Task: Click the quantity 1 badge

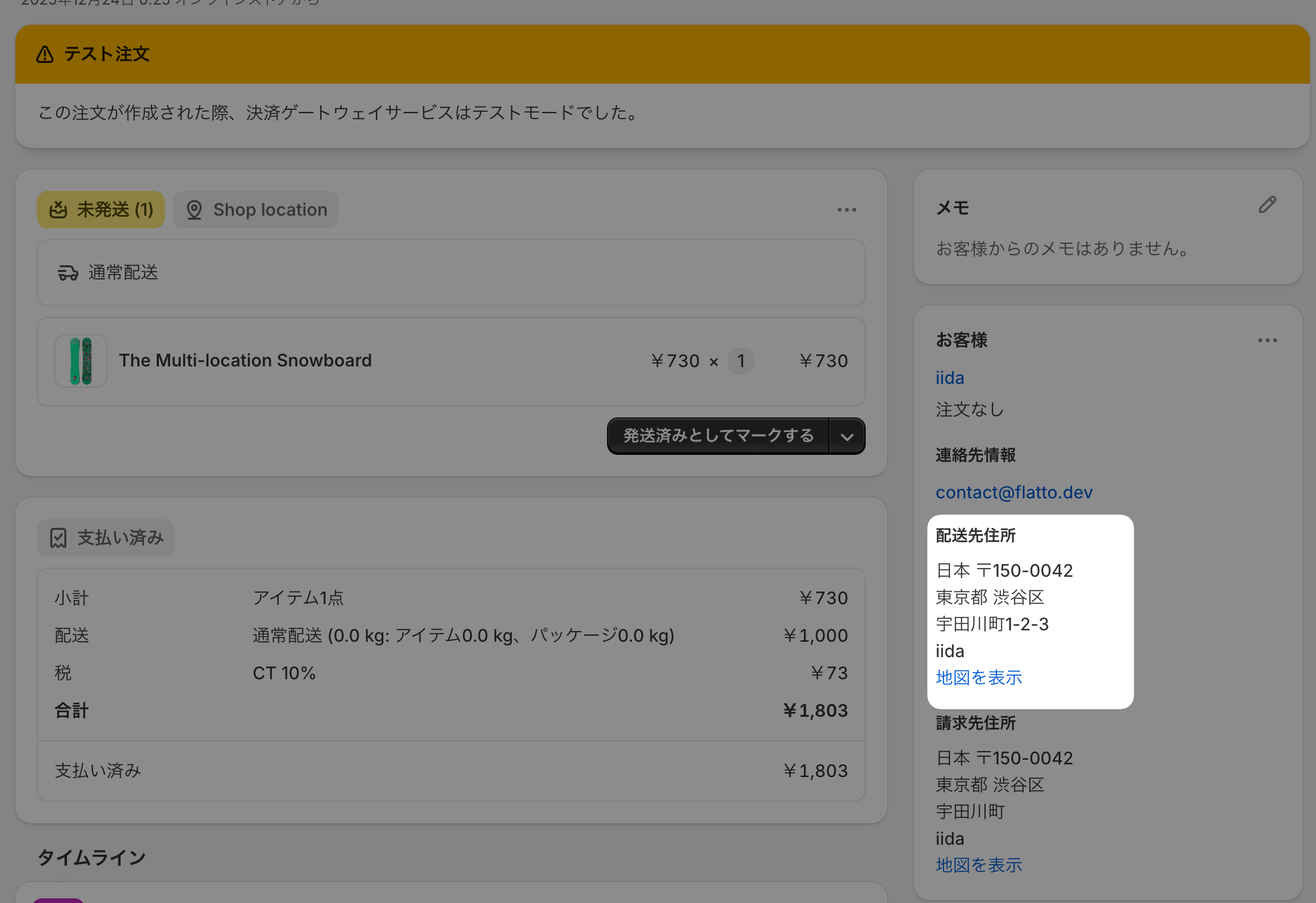Action: pos(740,361)
